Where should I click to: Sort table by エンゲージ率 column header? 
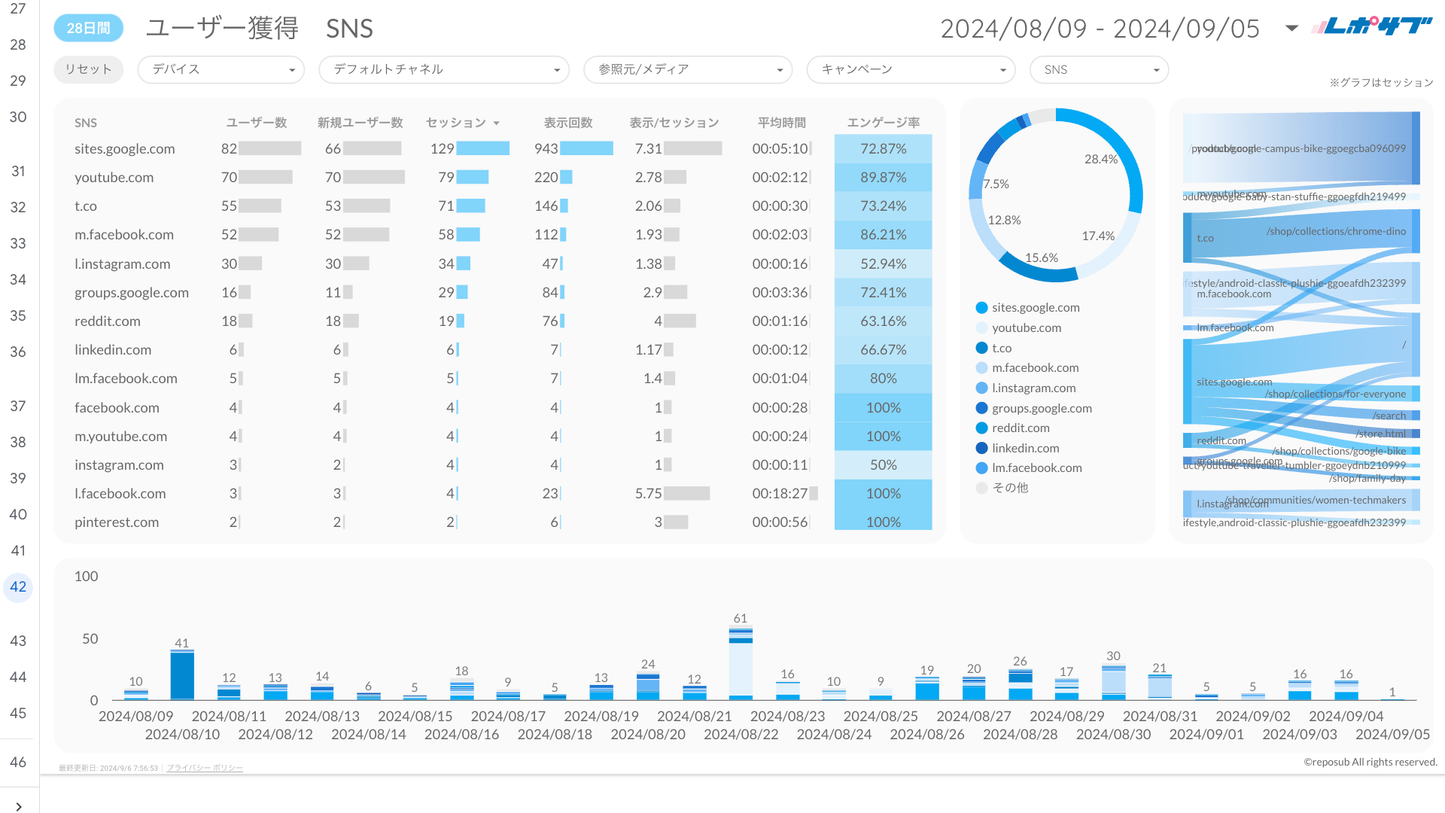point(883,123)
